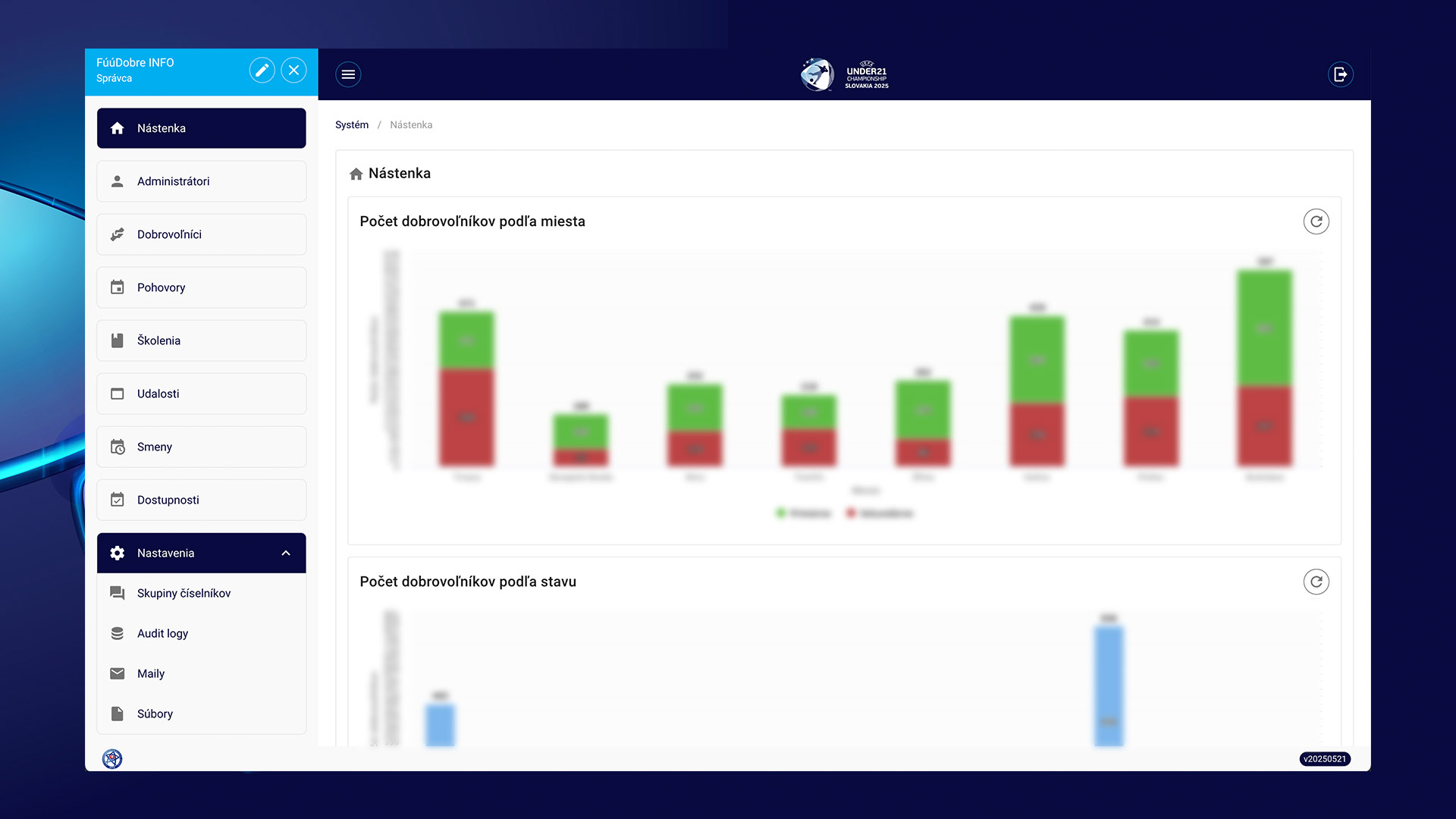Open Školenia from the sidebar
Viewport: 1456px width, 819px height.
(201, 340)
